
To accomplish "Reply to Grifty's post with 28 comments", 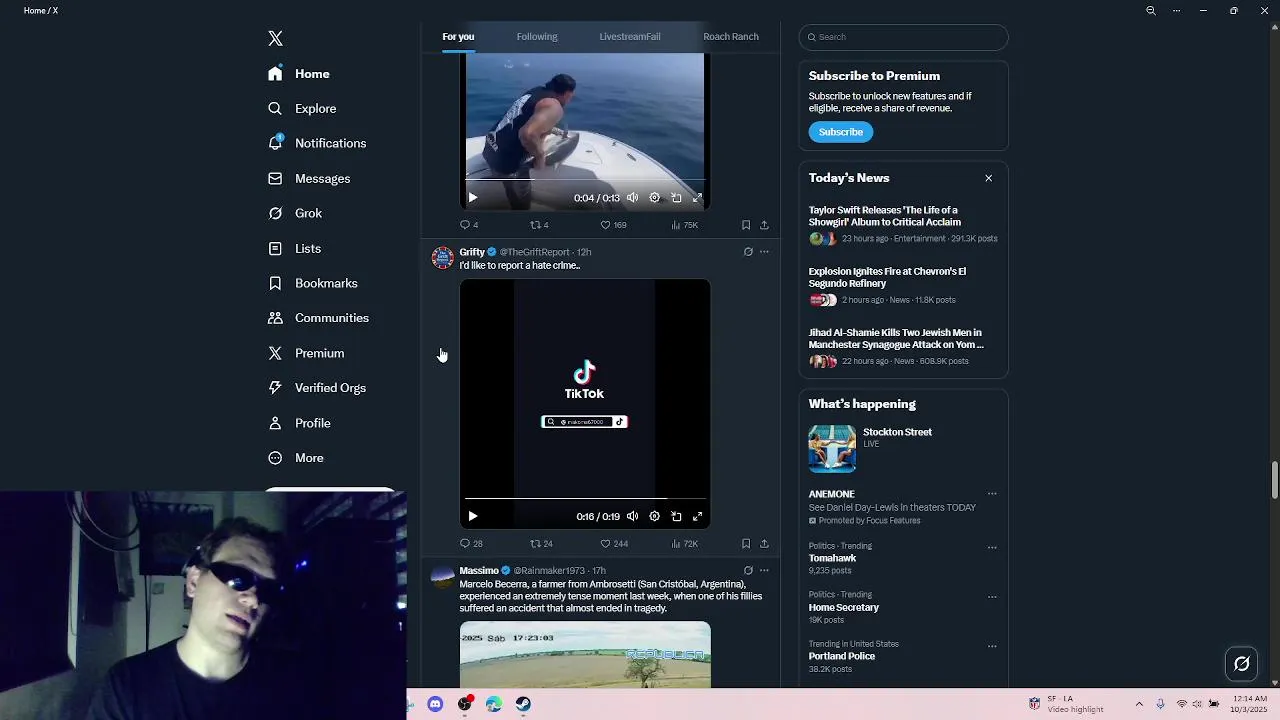I will coord(470,544).
